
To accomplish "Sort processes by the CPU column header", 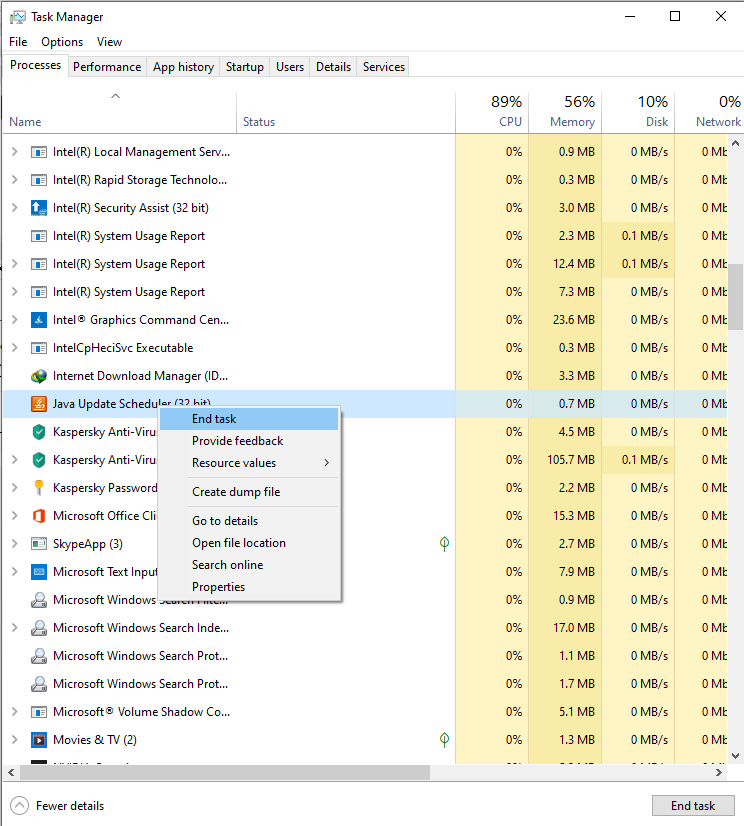I will pyautogui.click(x=492, y=112).
